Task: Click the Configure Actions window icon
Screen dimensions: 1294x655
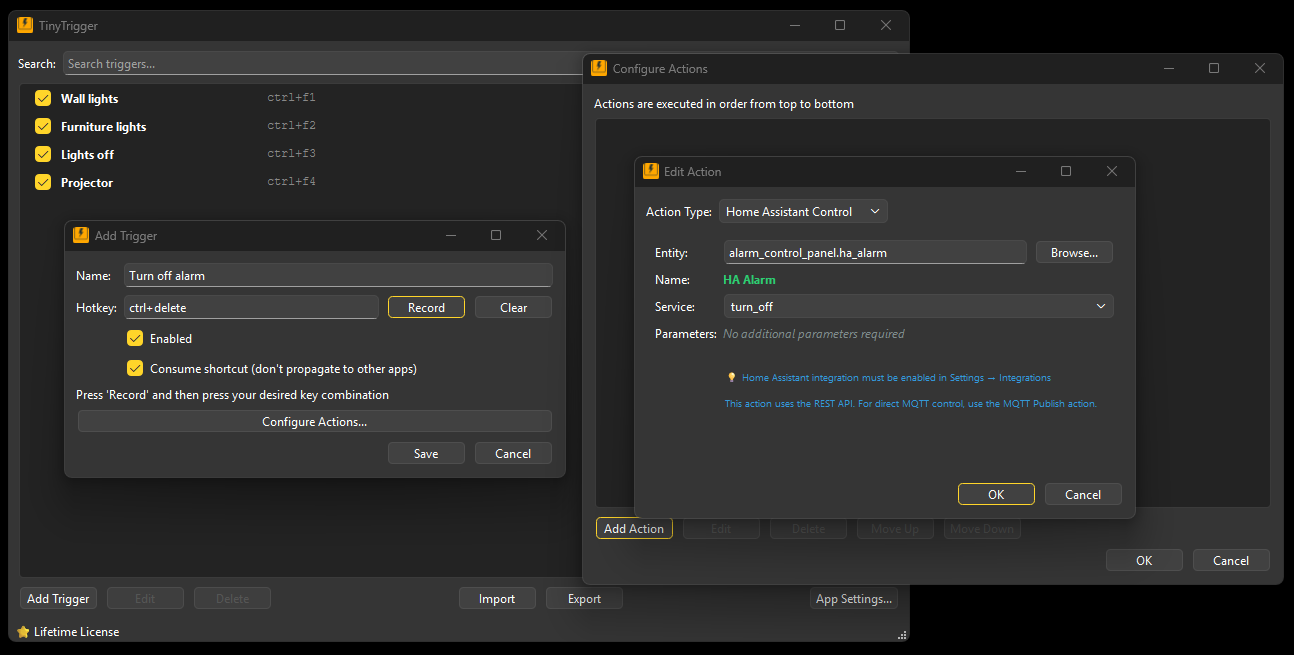Action: click(x=598, y=68)
